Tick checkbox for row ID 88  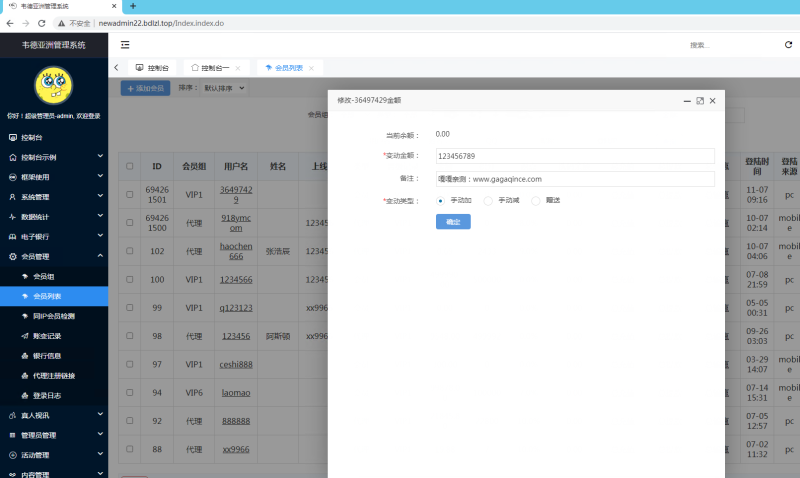pos(130,449)
